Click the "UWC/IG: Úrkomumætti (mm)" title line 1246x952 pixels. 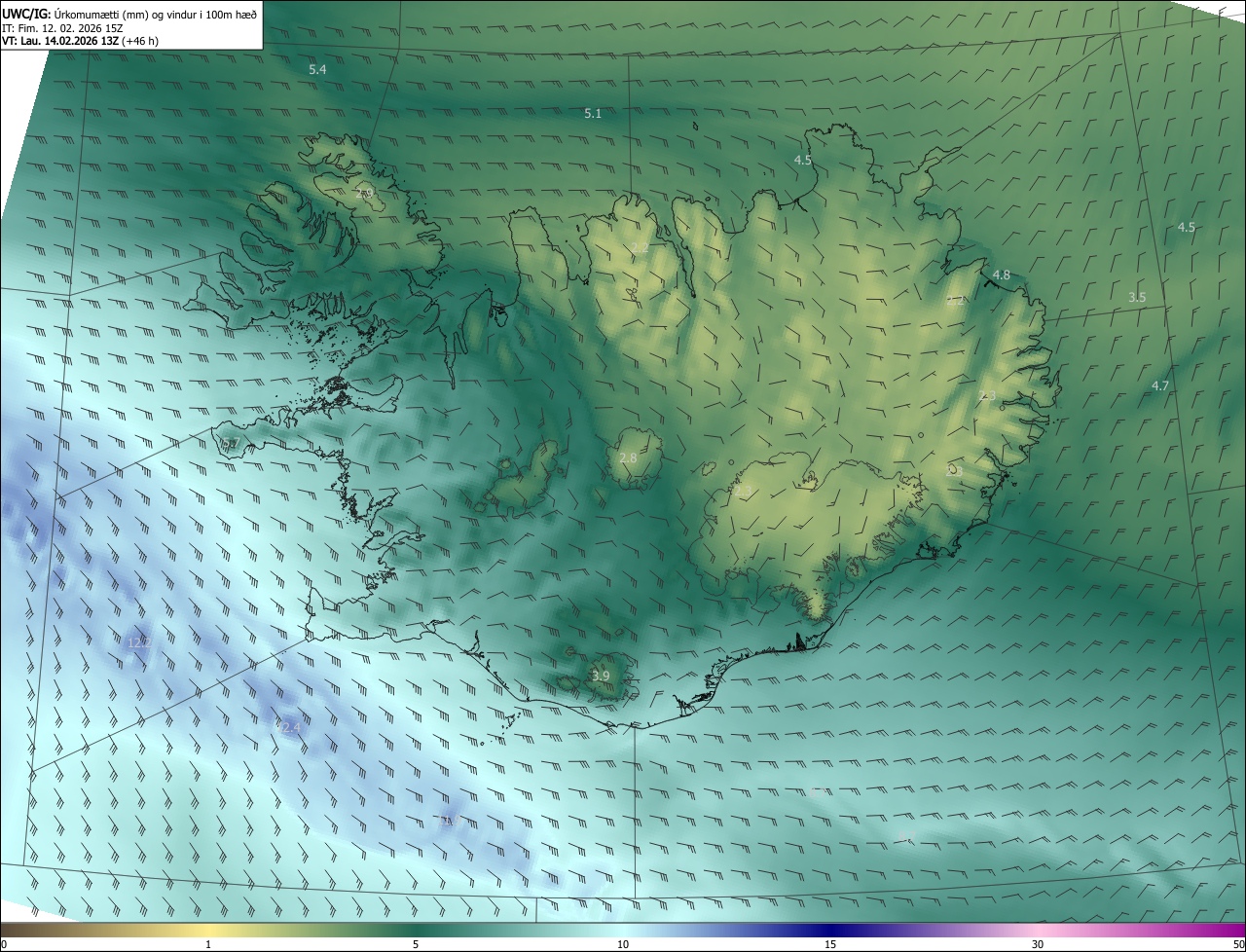point(129,14)
